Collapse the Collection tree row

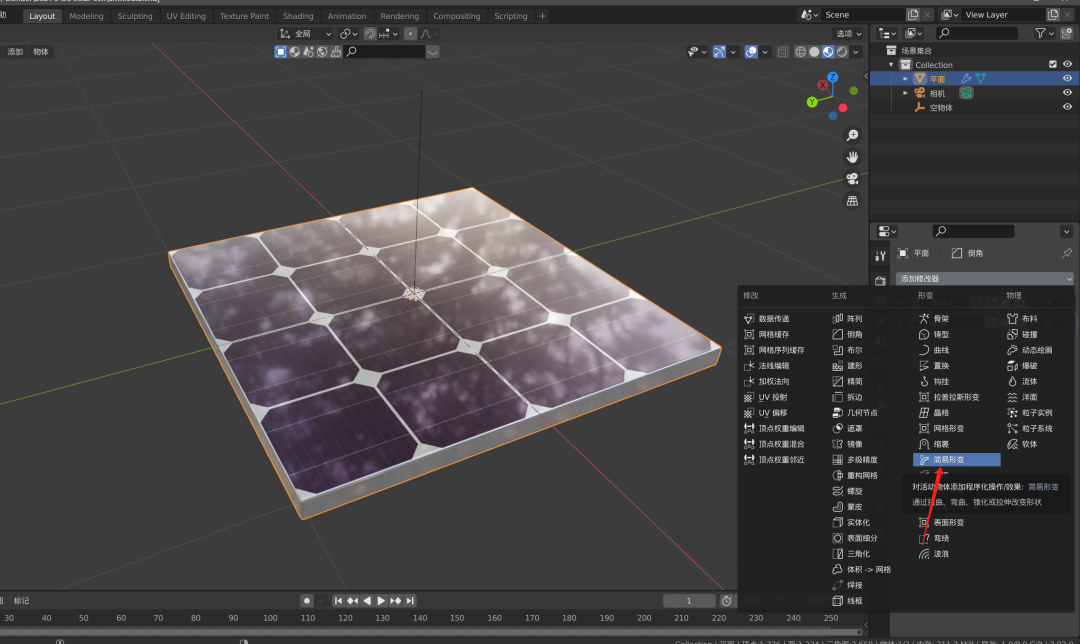point(891,64)
